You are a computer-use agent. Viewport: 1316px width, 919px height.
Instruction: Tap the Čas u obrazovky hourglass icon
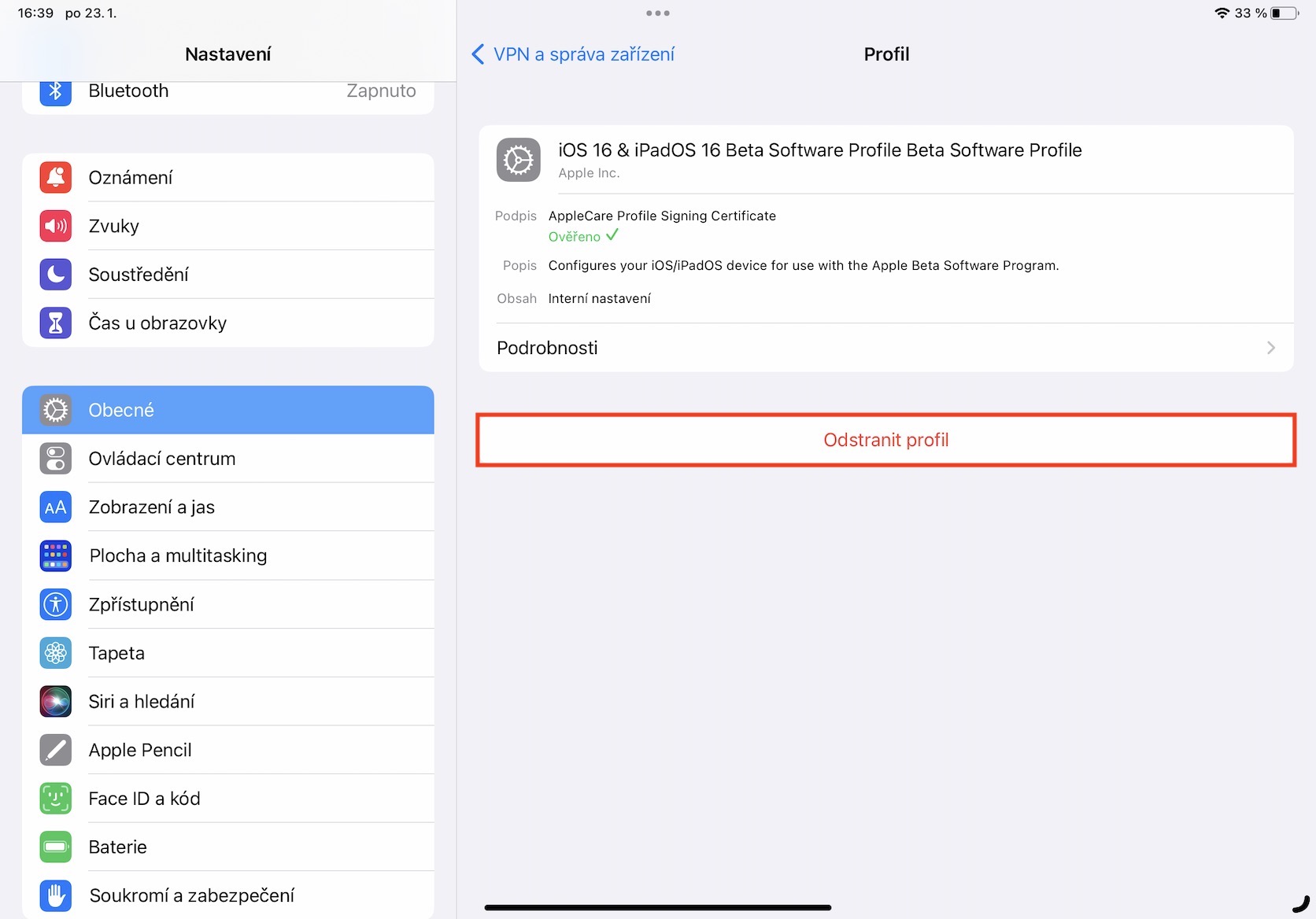(56, 323)
